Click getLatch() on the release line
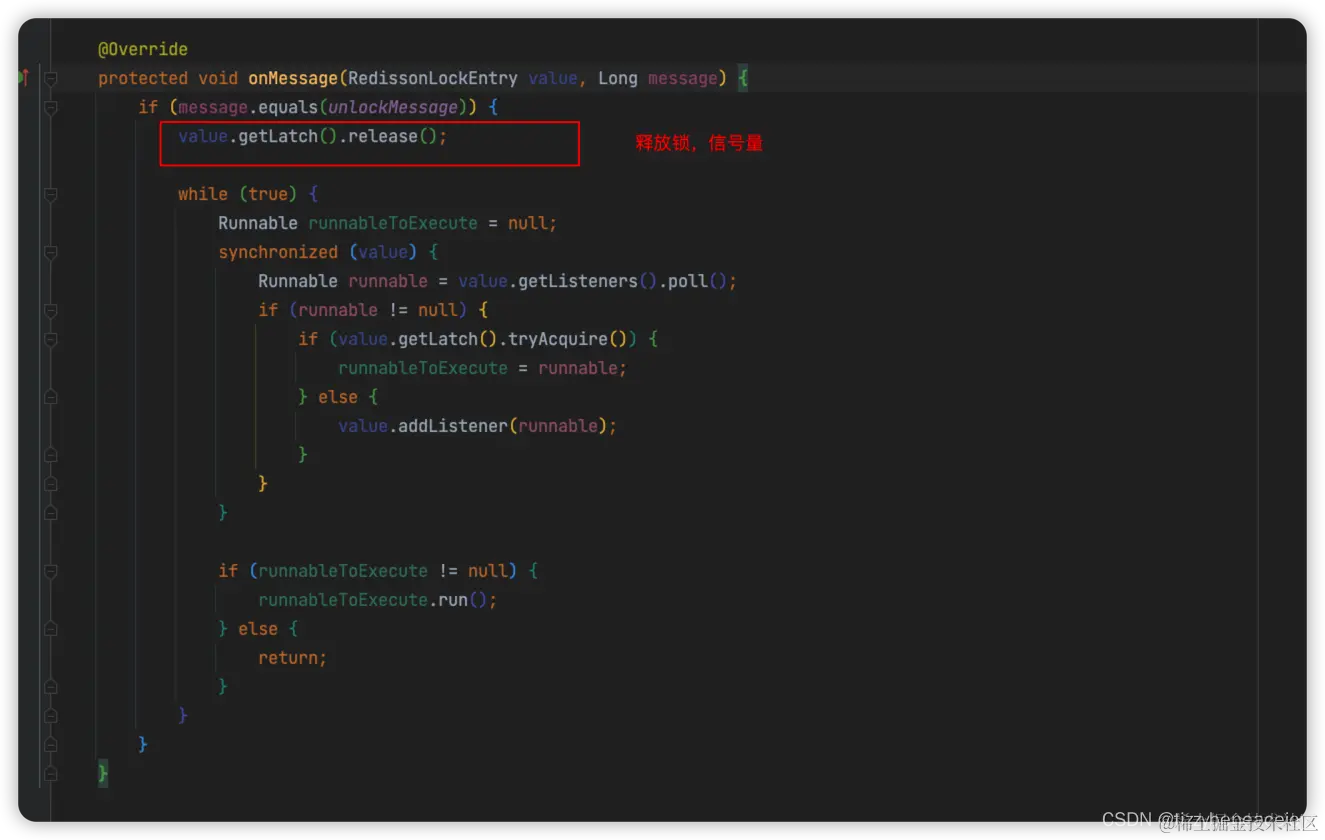 click(288, 136)
